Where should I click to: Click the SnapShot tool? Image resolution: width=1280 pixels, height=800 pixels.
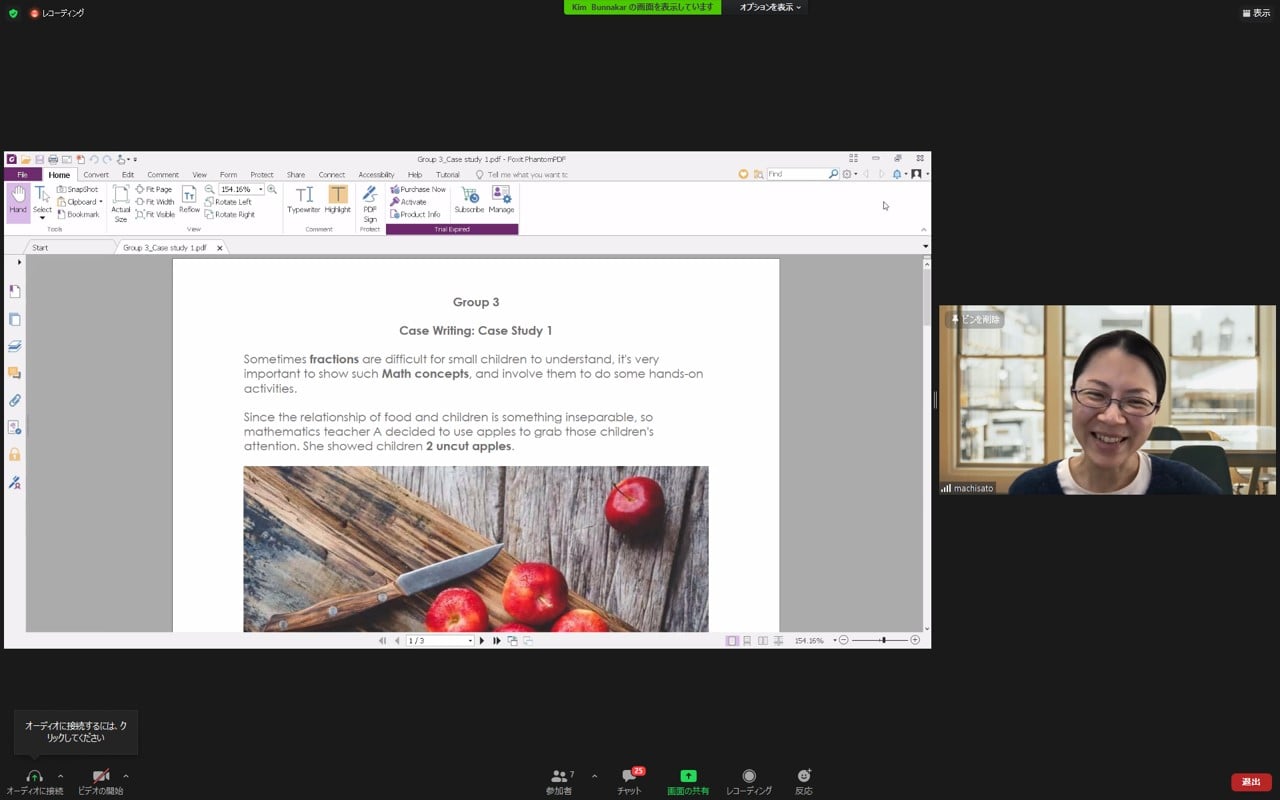tap(78, 189)
